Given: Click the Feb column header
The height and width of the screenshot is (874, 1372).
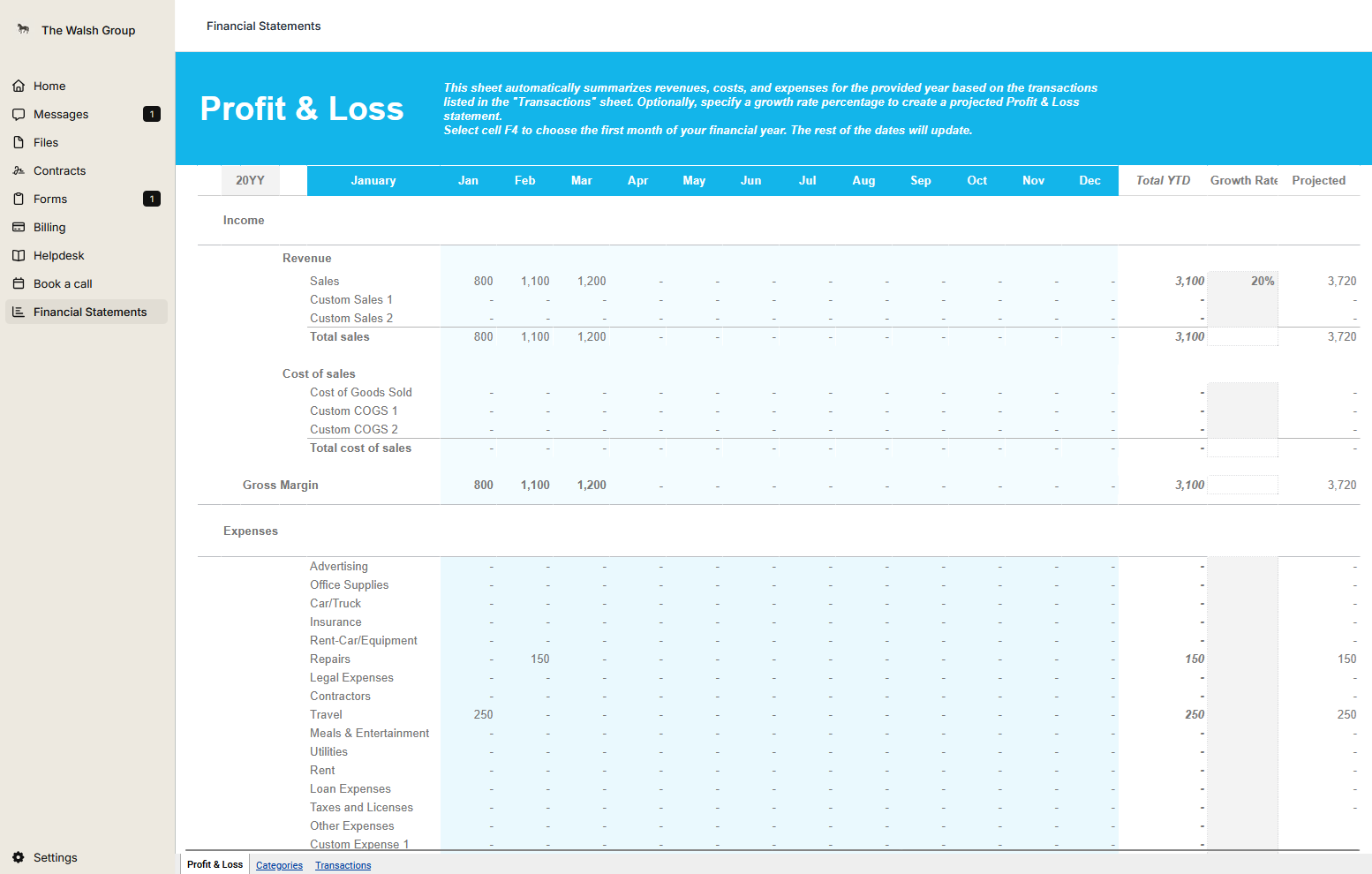Looking at the screenshot, I should (x=525, y=180).
